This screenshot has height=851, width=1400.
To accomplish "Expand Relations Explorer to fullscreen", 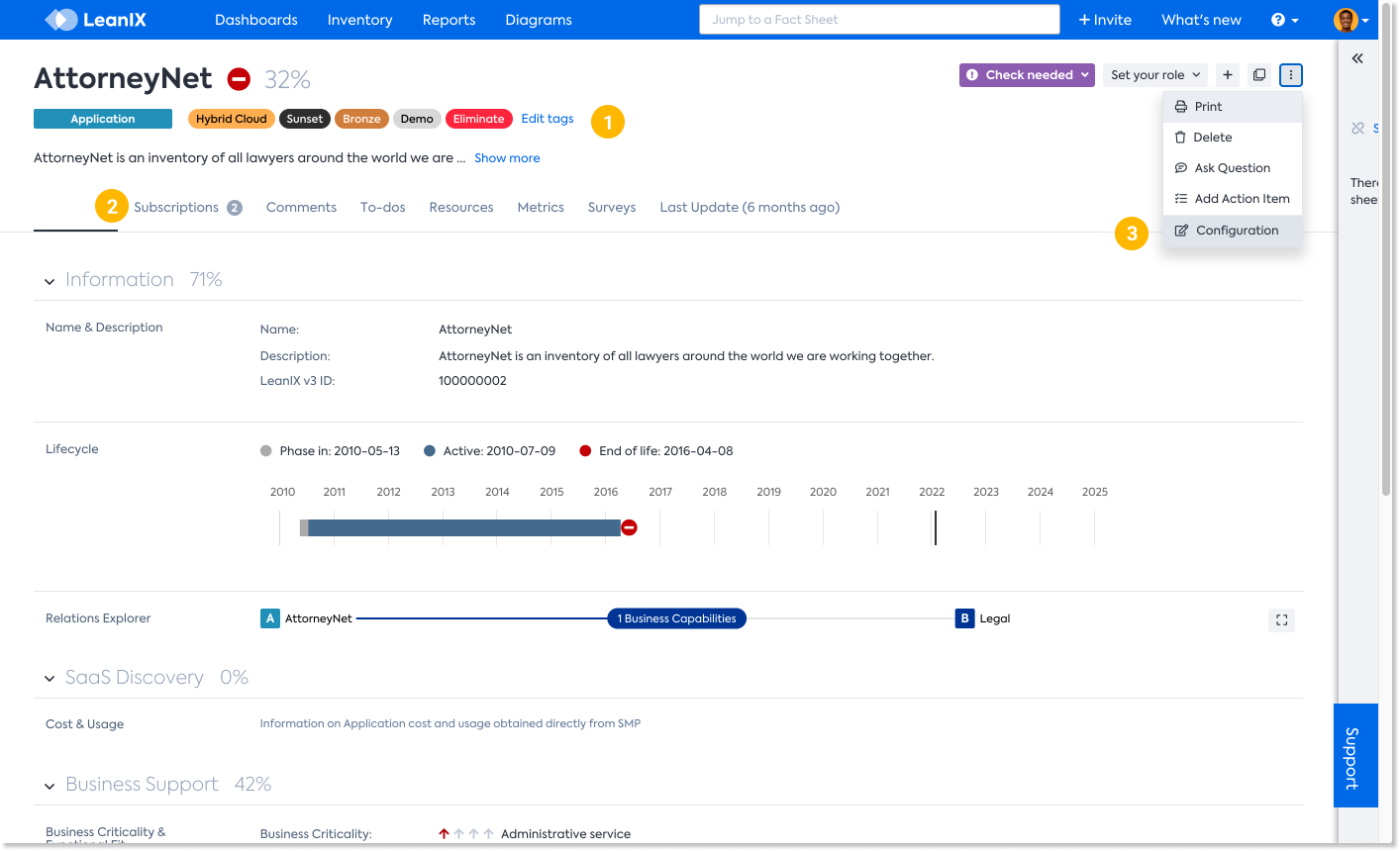I will point(1281,619).
